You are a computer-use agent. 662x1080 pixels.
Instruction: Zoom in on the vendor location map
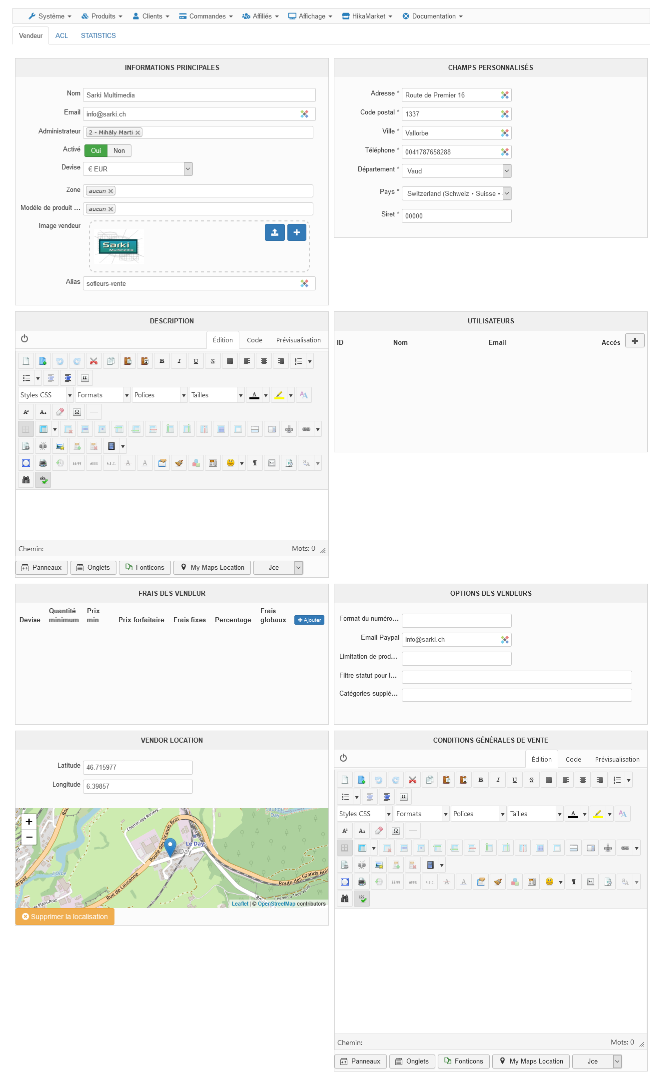point(29,822)
